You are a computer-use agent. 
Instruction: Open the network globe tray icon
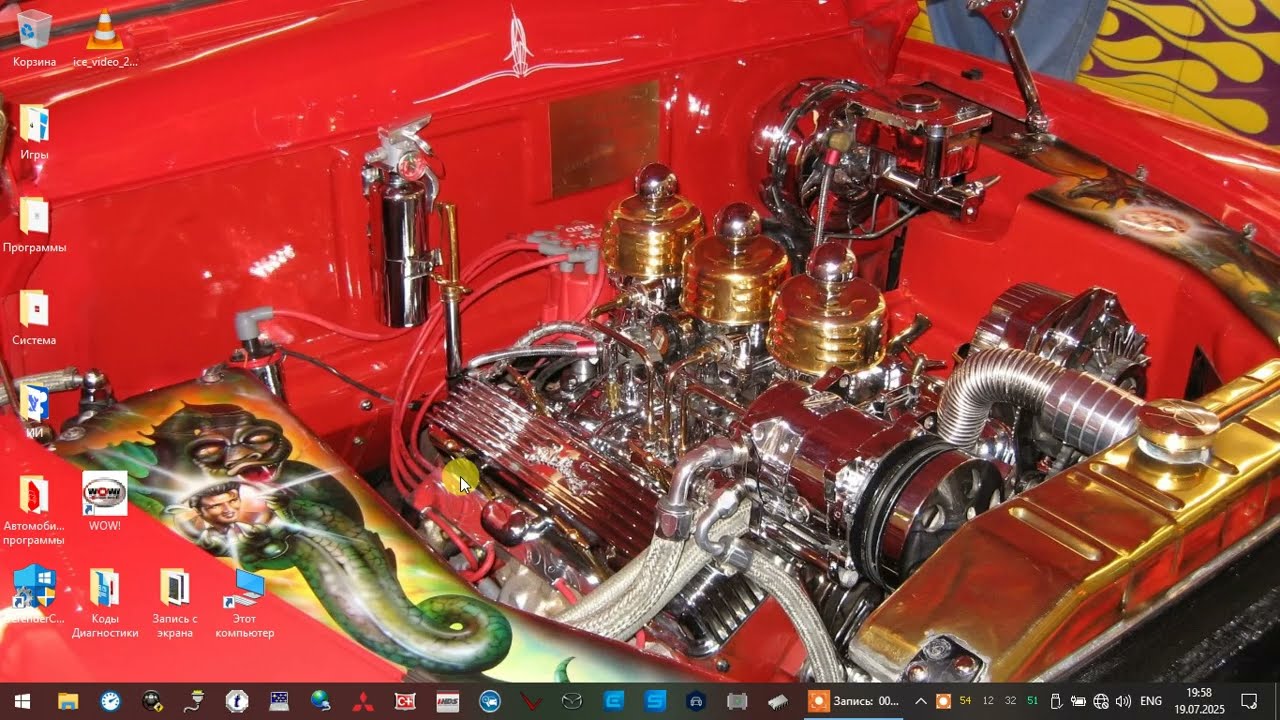[x=1101, y=701]
